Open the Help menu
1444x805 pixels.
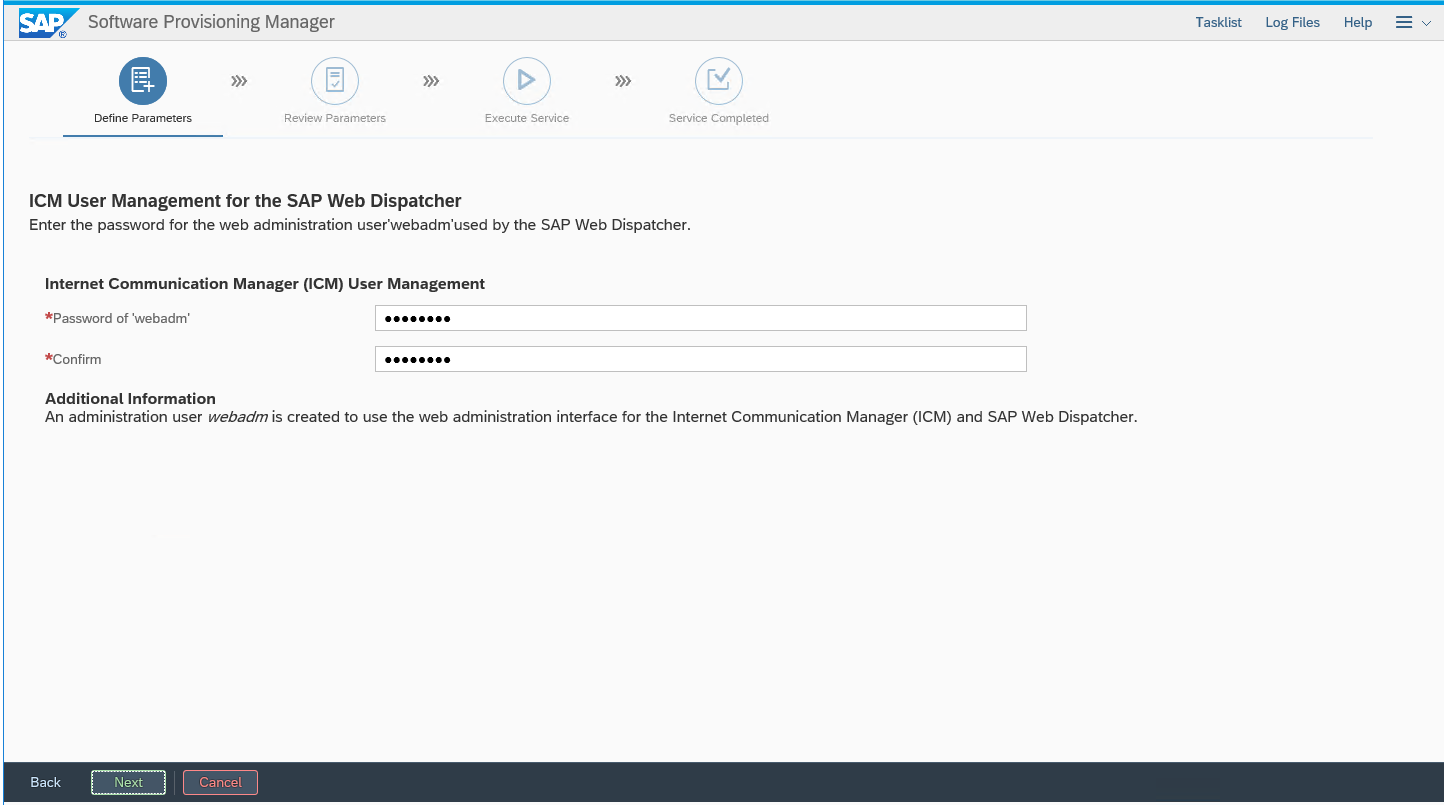tap(1358, 22)
